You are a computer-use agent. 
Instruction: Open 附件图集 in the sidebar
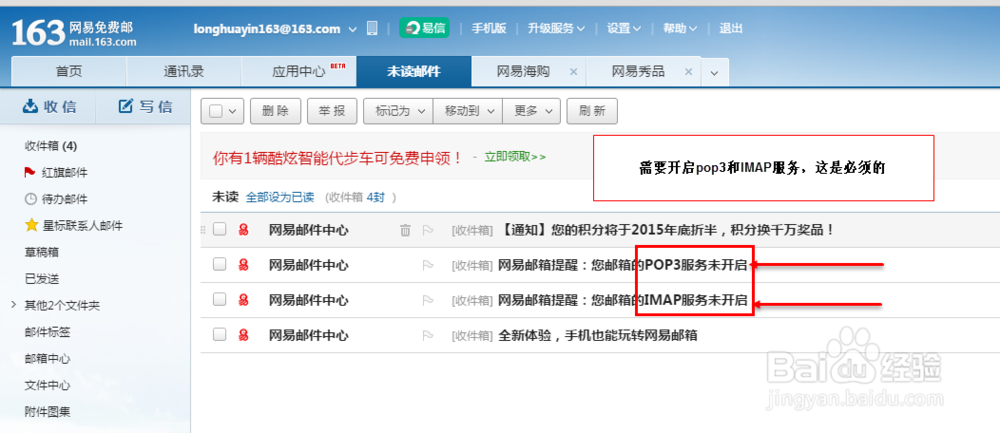coord(47,412)
